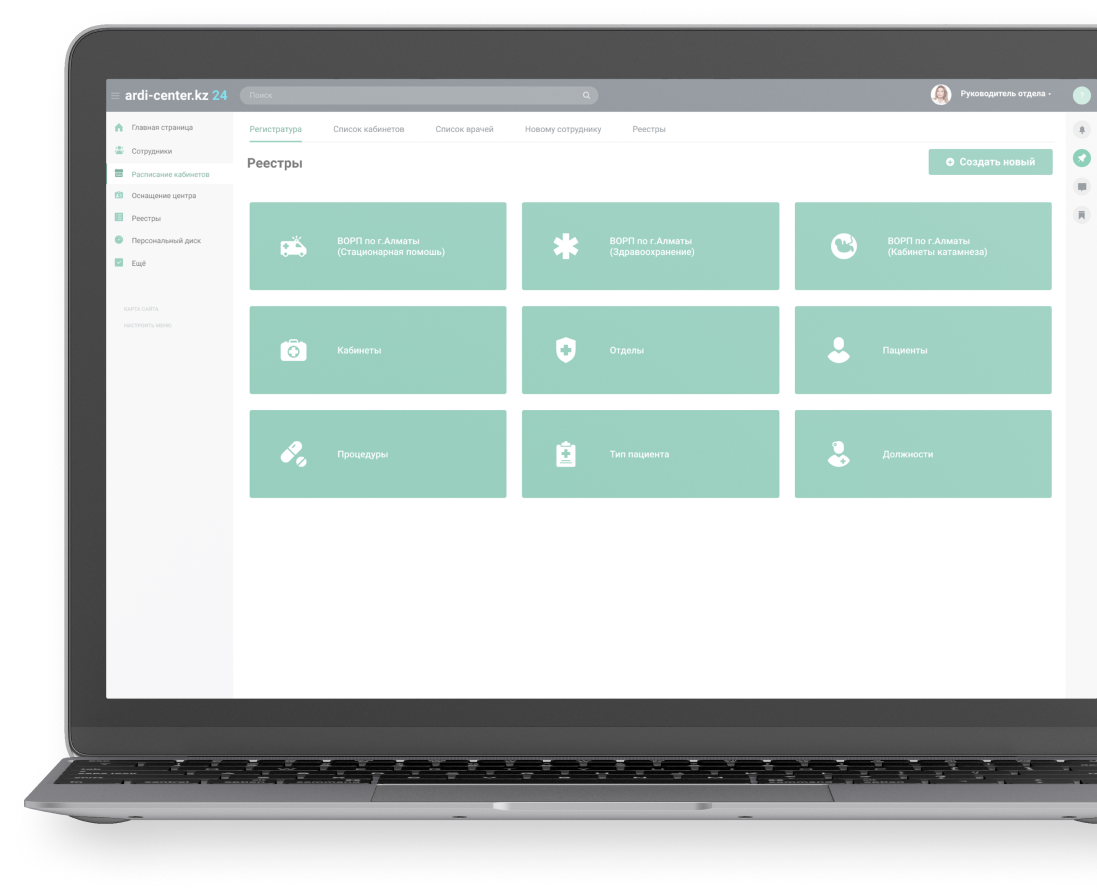Click the shield icon on Отделы tile

[566, 350]
